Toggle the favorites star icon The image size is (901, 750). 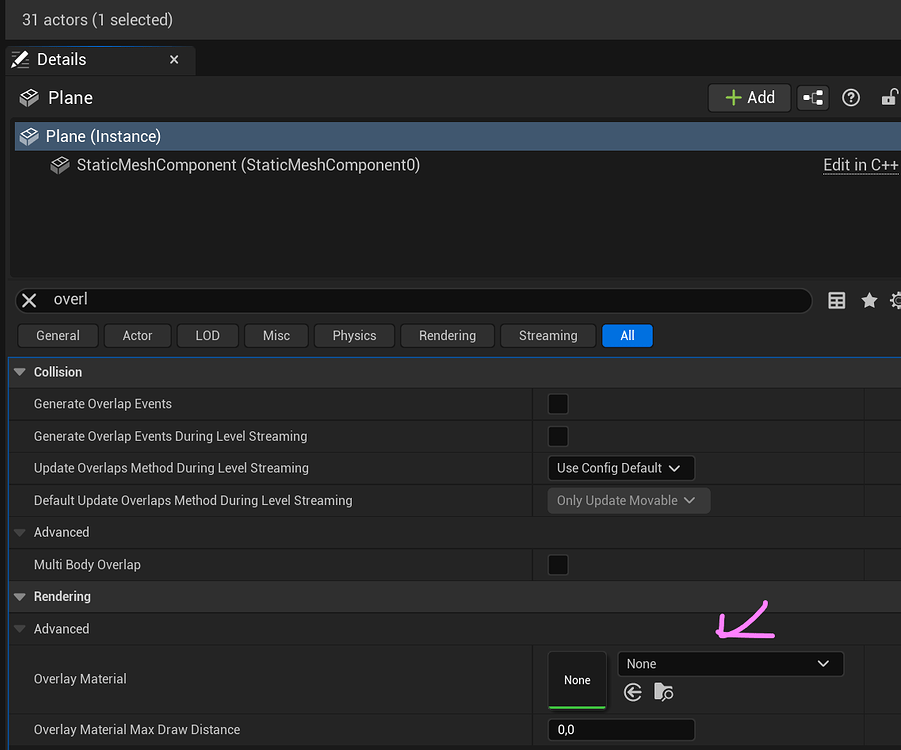868,299
